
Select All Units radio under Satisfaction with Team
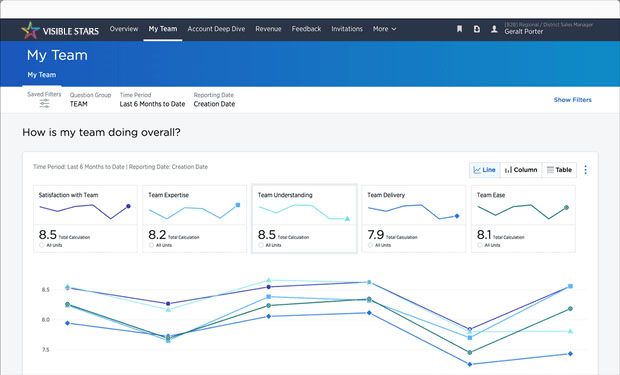(x=42, y=245)
